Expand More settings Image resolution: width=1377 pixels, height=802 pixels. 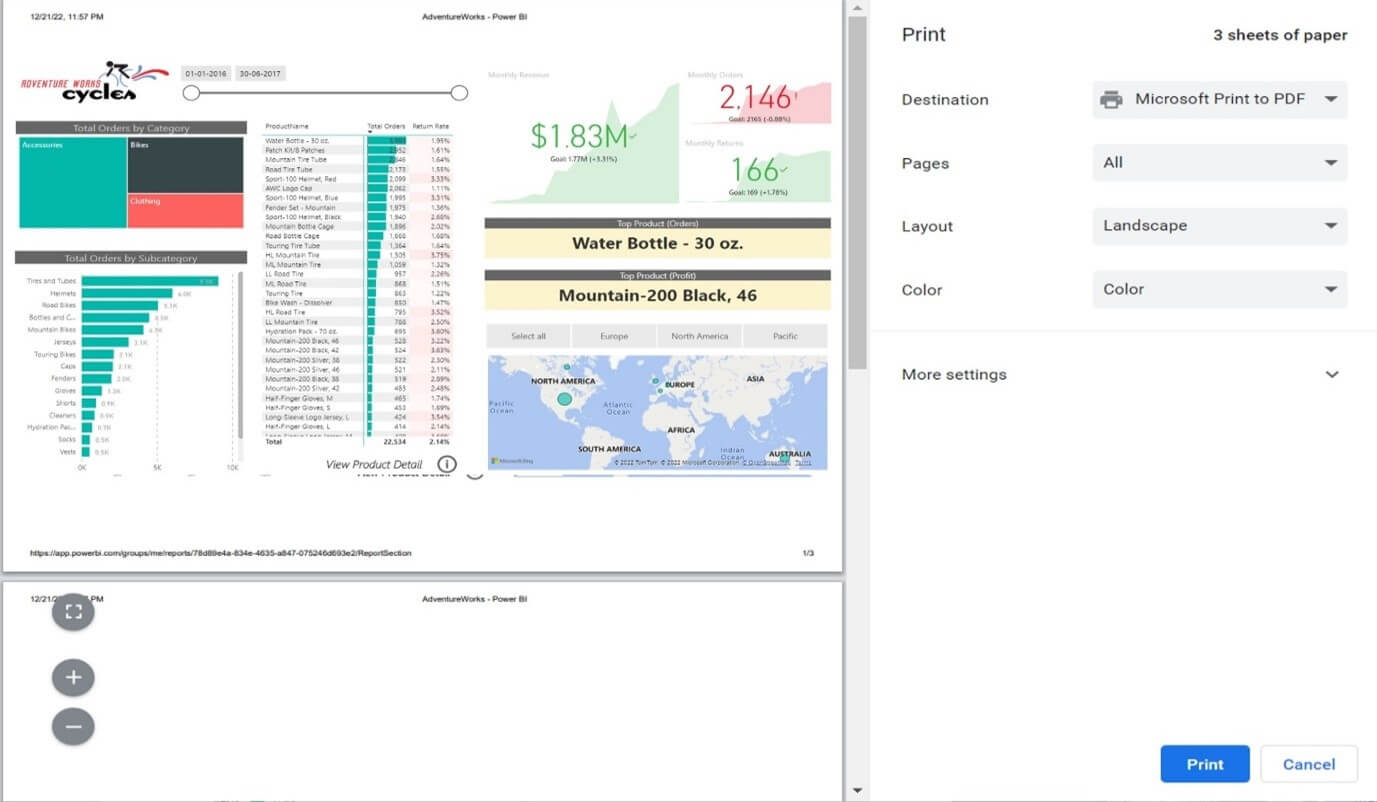click(x=1120, y=374)
